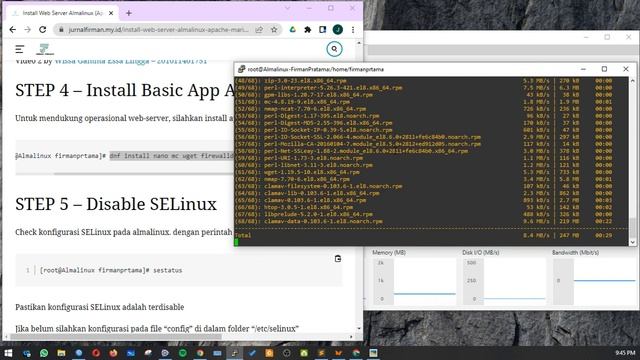Click the Memory (MB) graph in the background window
640x360 pixels.
[x=414, y=282]
